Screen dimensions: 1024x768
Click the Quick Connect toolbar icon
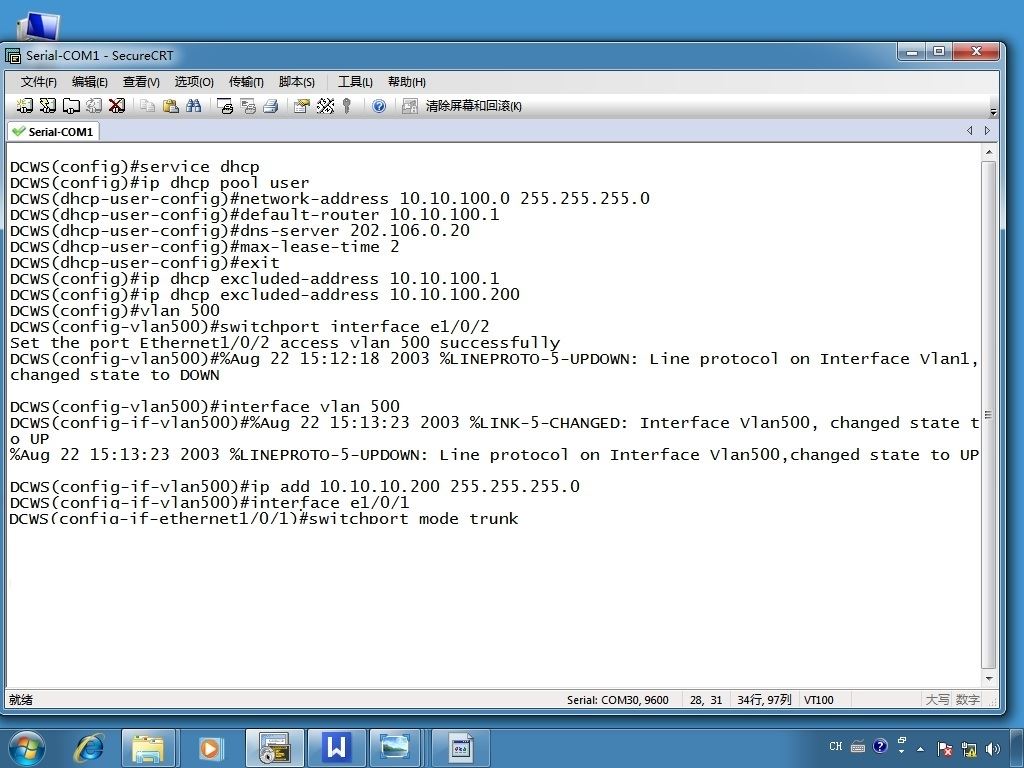(x=47, y=106)
